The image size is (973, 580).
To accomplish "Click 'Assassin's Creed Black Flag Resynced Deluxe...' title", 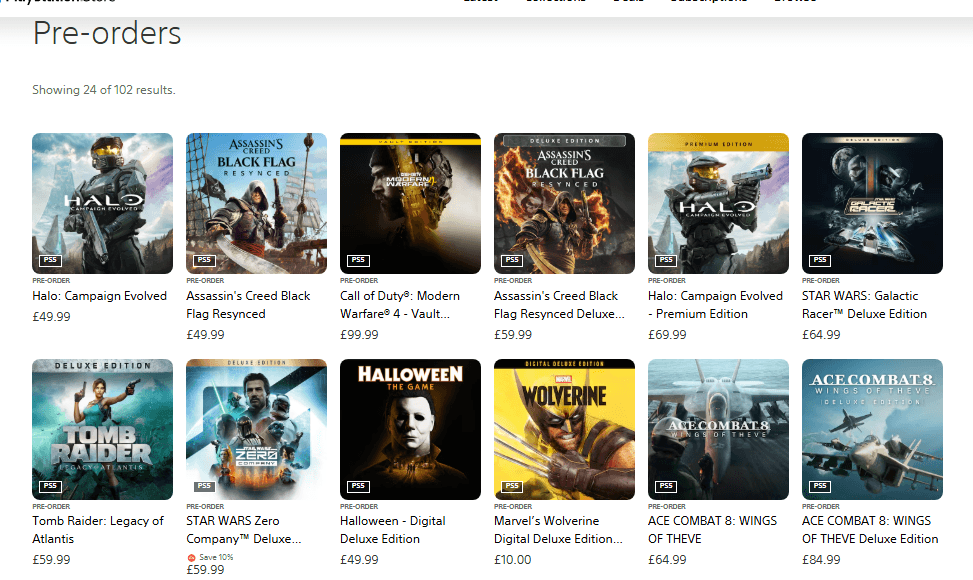I will tap(559, 305).
